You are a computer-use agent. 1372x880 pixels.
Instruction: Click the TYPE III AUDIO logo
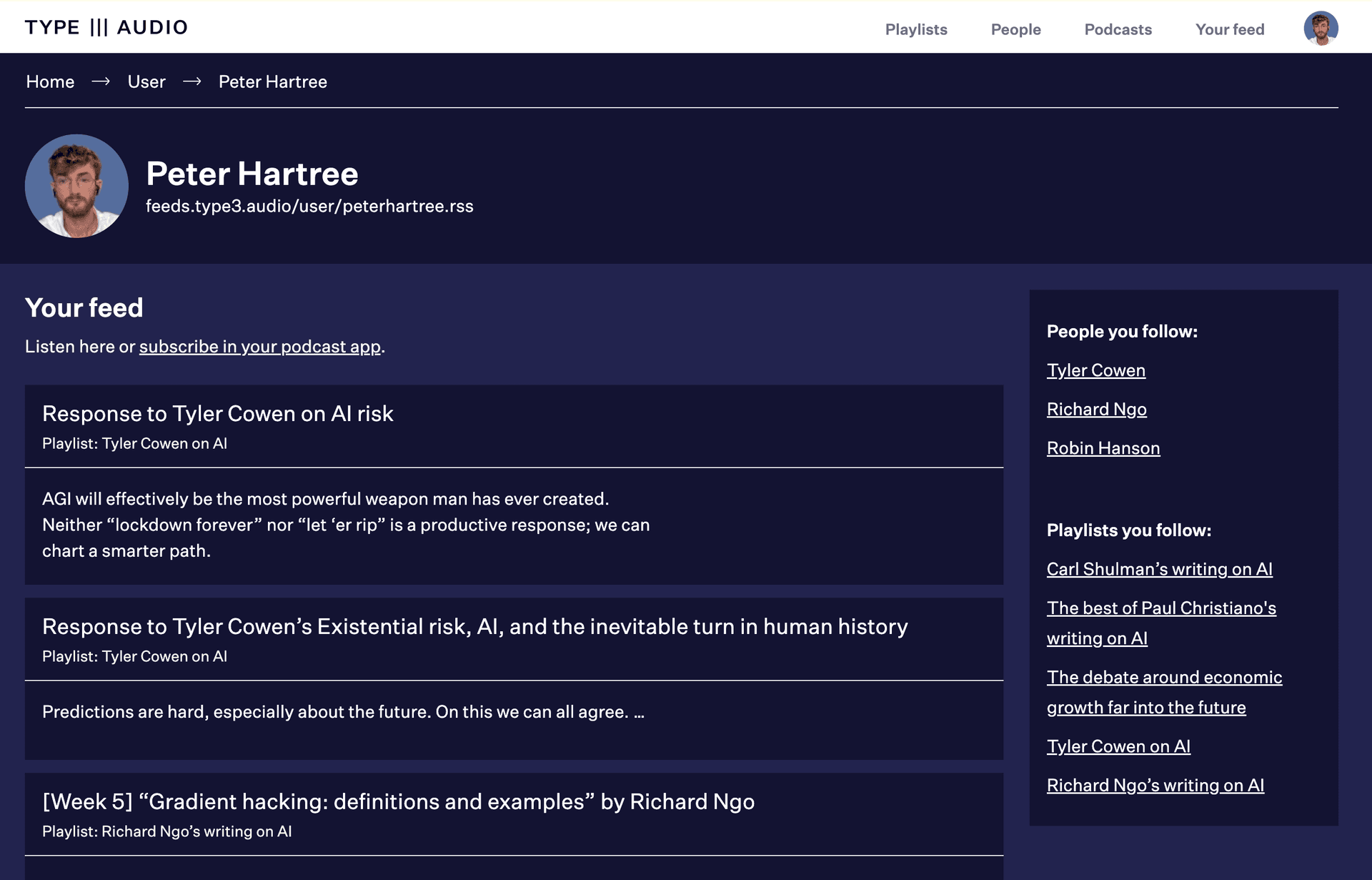[106, 27]
